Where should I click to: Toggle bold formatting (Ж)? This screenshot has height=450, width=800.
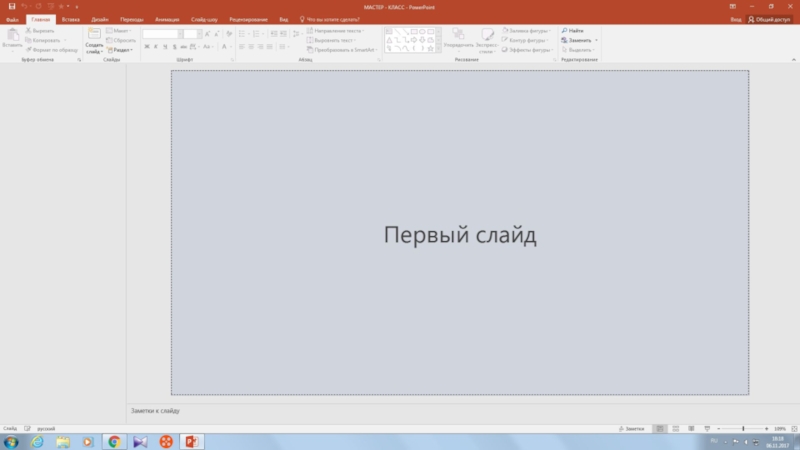click(x=147, y=47)
